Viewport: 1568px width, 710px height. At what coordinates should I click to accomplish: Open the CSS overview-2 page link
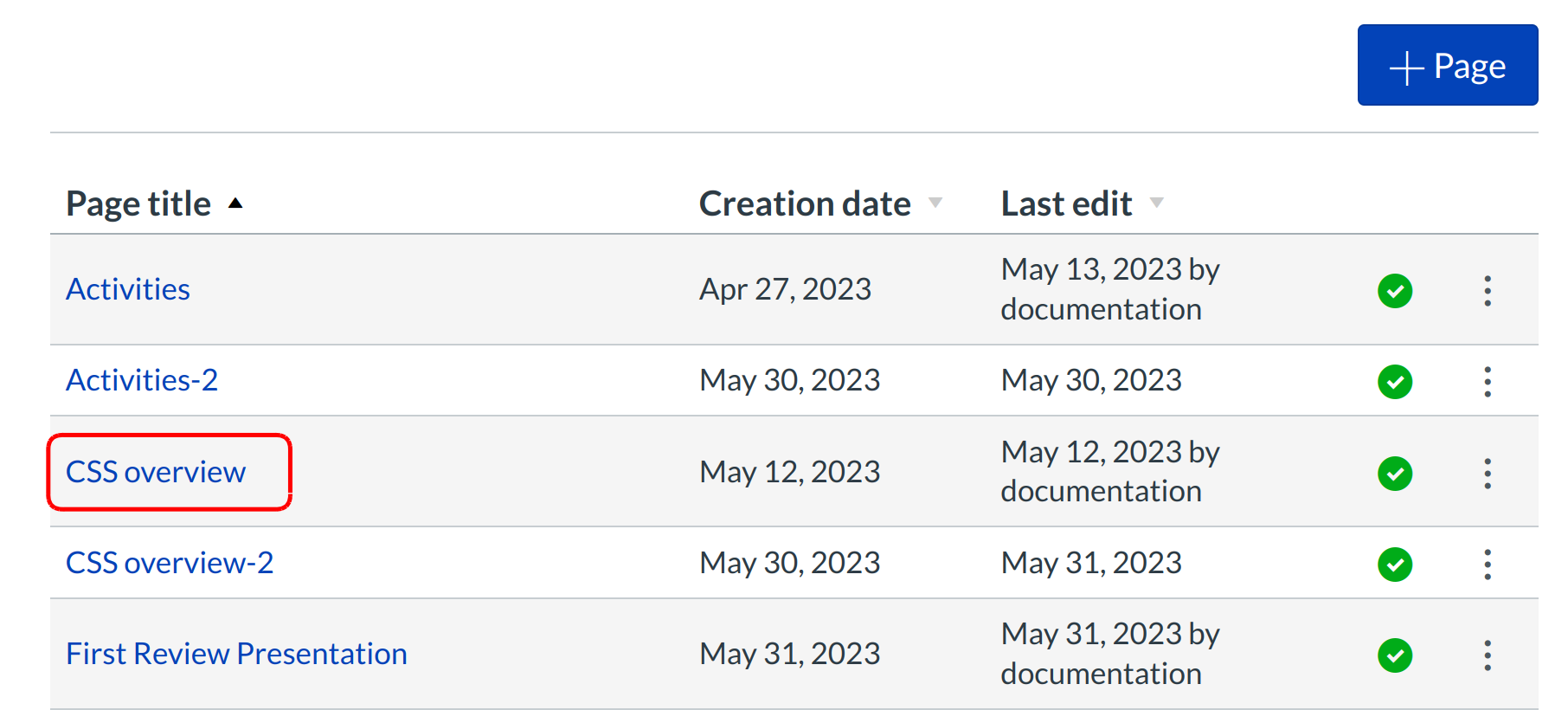[x=170, y=563]
